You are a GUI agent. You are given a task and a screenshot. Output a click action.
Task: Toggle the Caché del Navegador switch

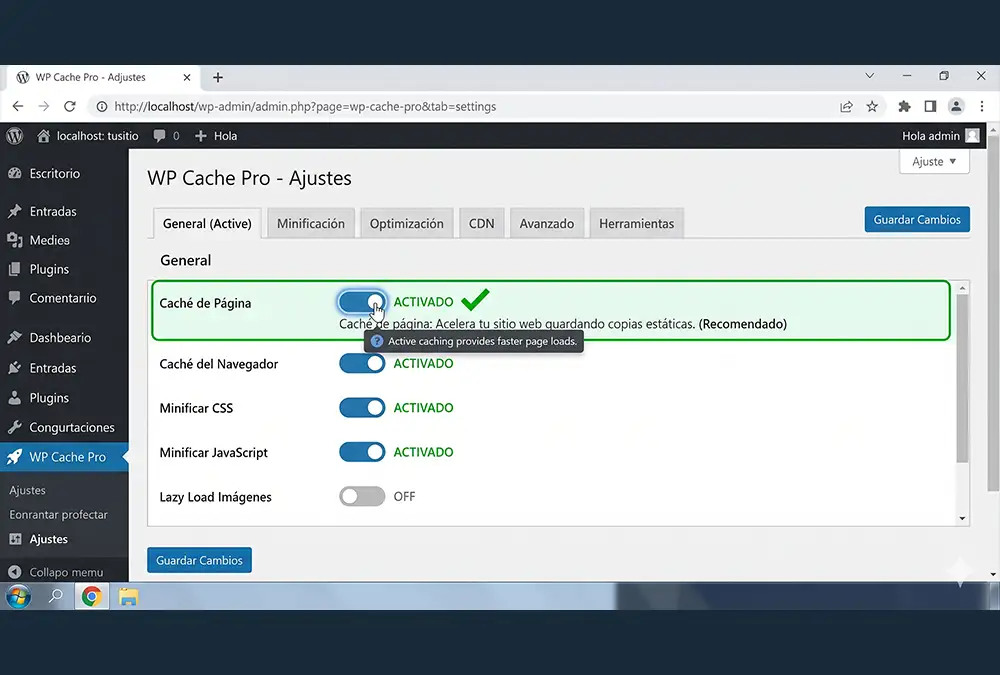point(362,363)
